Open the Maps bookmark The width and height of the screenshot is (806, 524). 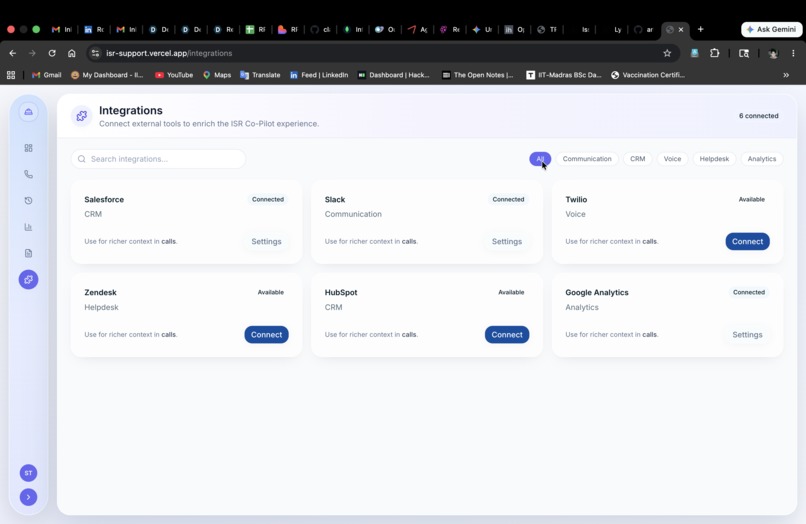217,75
